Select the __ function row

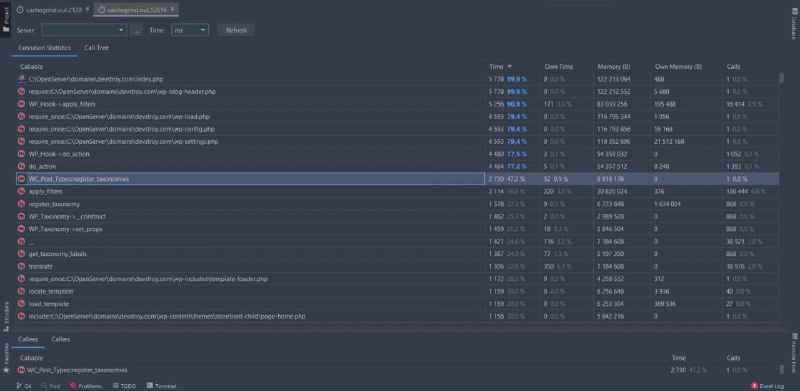pos(397,241)
